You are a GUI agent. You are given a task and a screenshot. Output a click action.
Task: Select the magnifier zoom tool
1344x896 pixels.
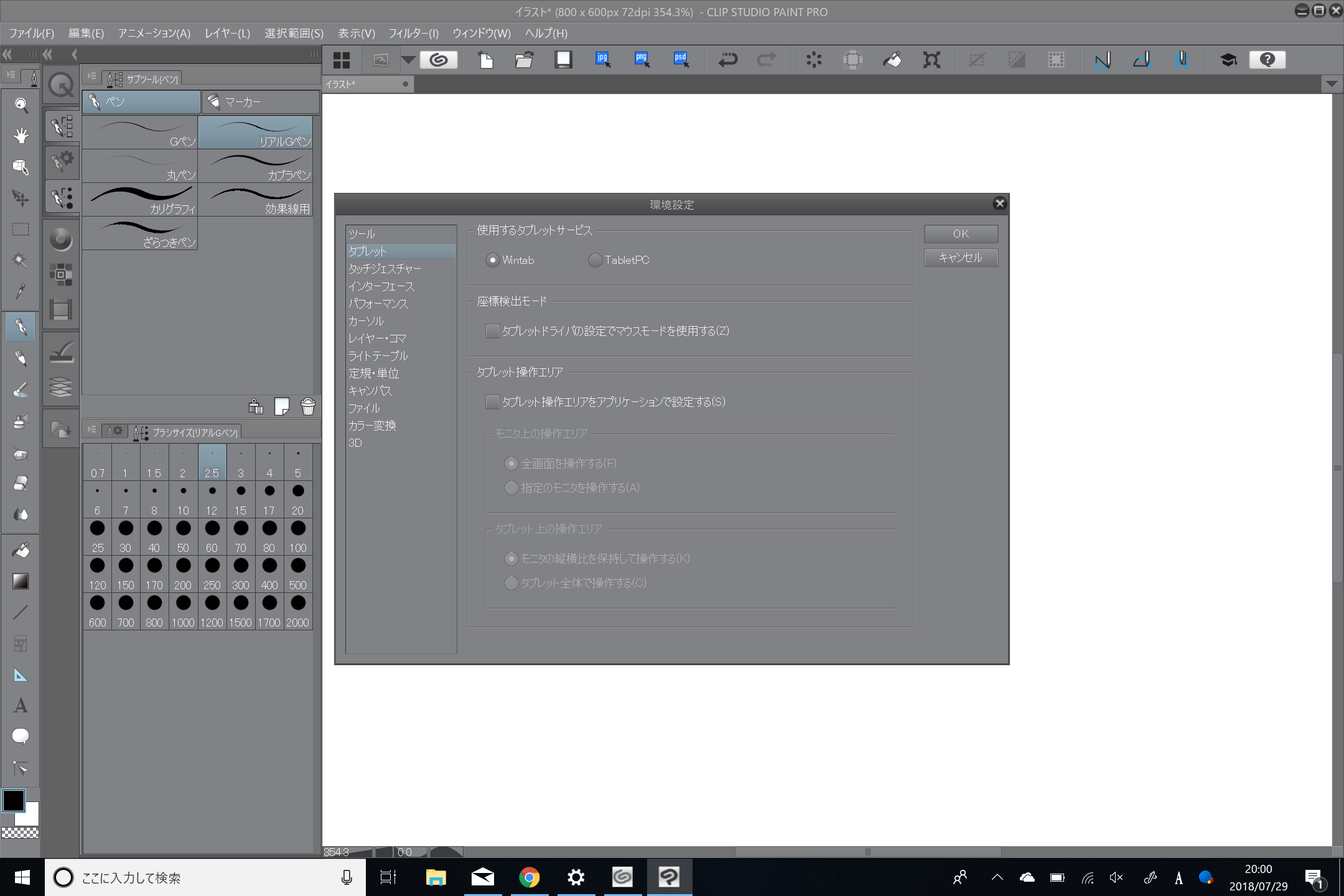[21, 105]
